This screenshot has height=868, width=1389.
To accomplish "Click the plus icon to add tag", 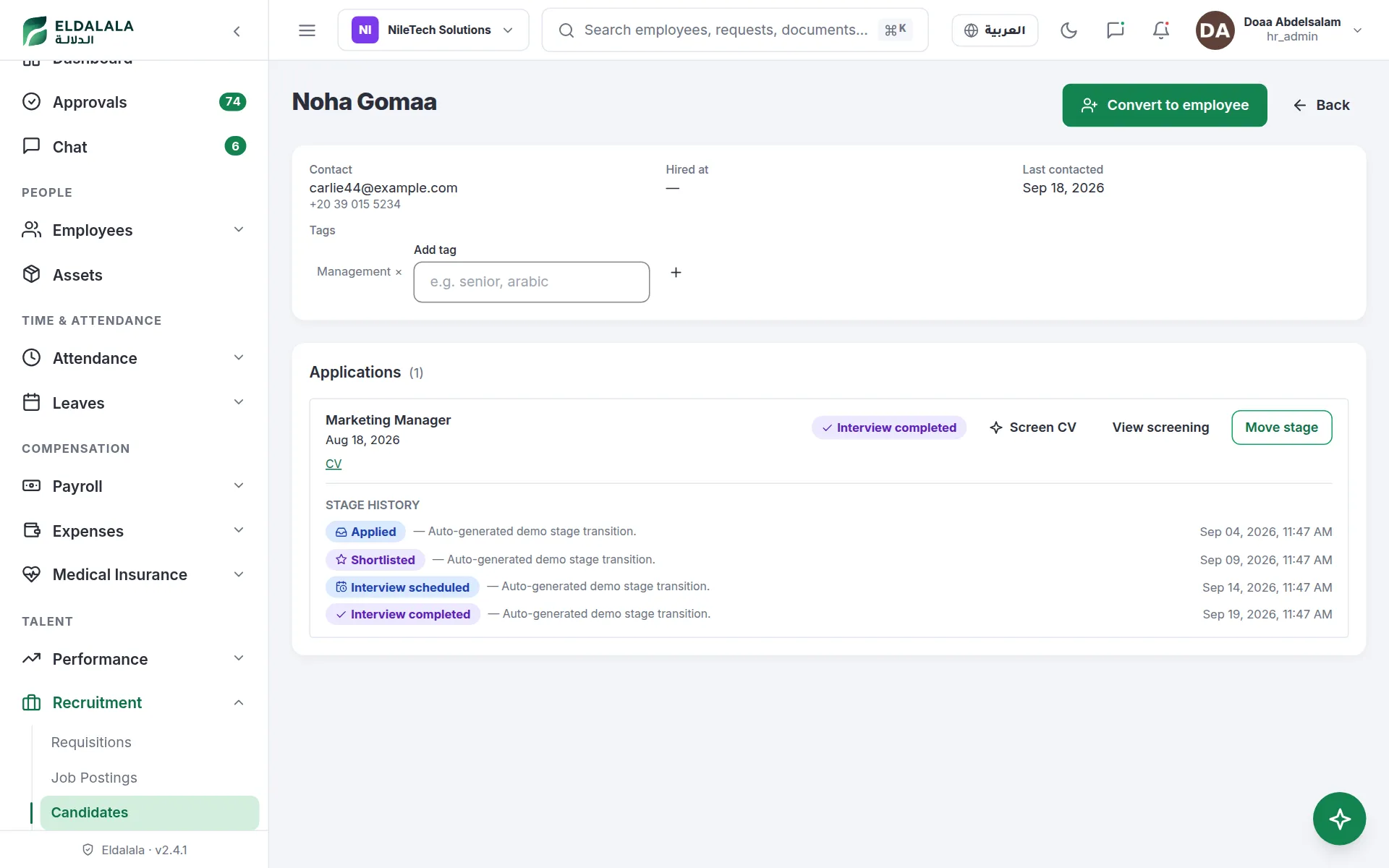I will pos(676,273).
